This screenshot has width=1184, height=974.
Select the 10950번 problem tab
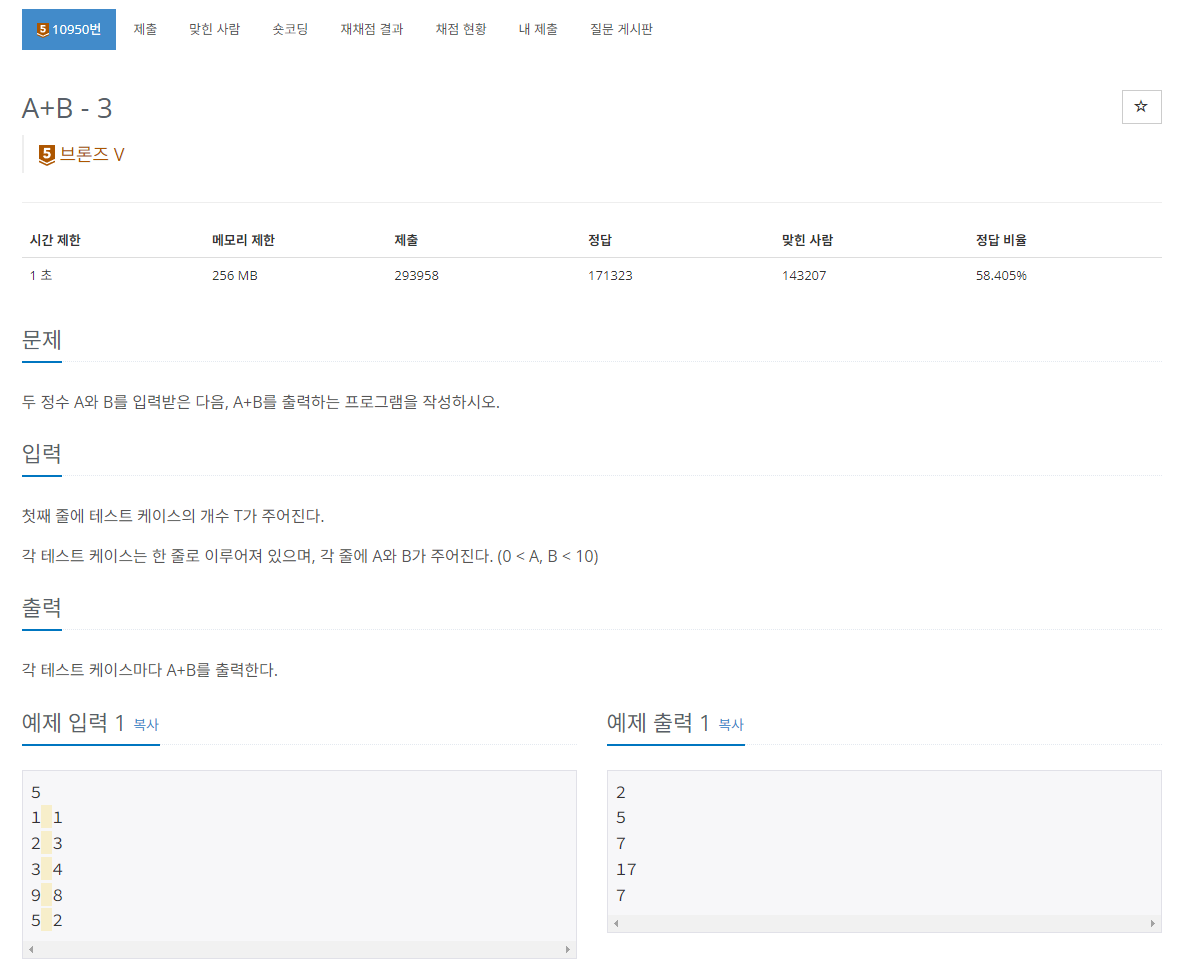(68, 29)
